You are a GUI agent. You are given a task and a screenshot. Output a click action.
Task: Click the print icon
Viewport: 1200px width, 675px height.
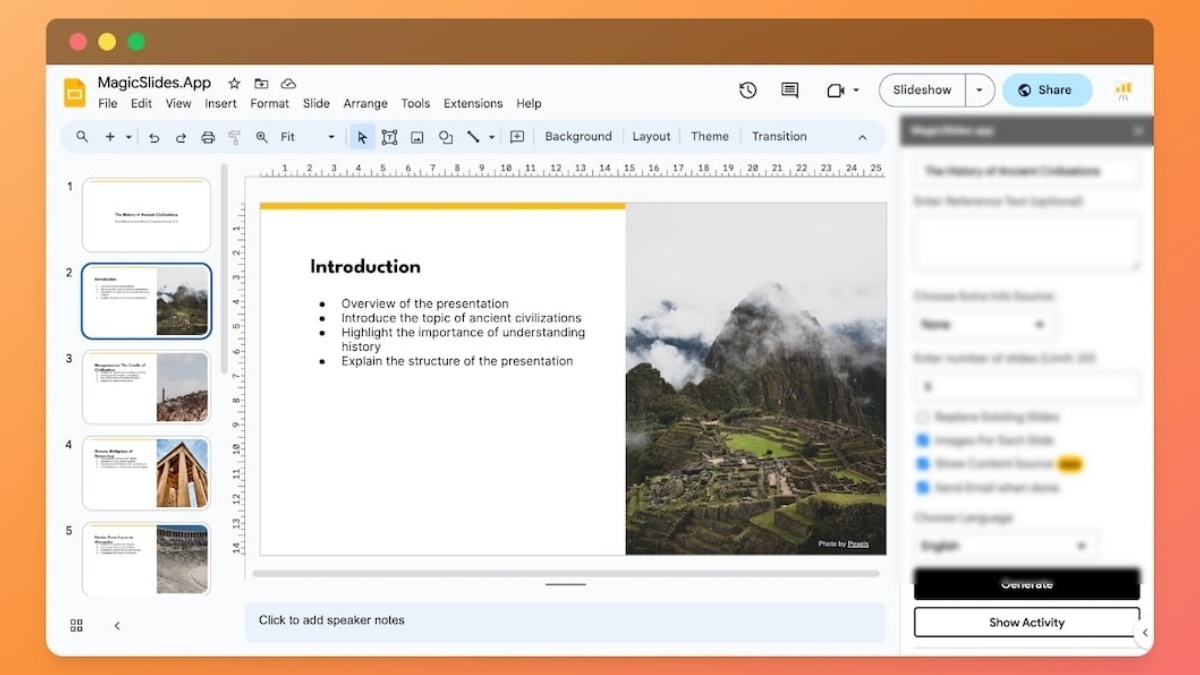pyautogui.click(x=208, y=137)
